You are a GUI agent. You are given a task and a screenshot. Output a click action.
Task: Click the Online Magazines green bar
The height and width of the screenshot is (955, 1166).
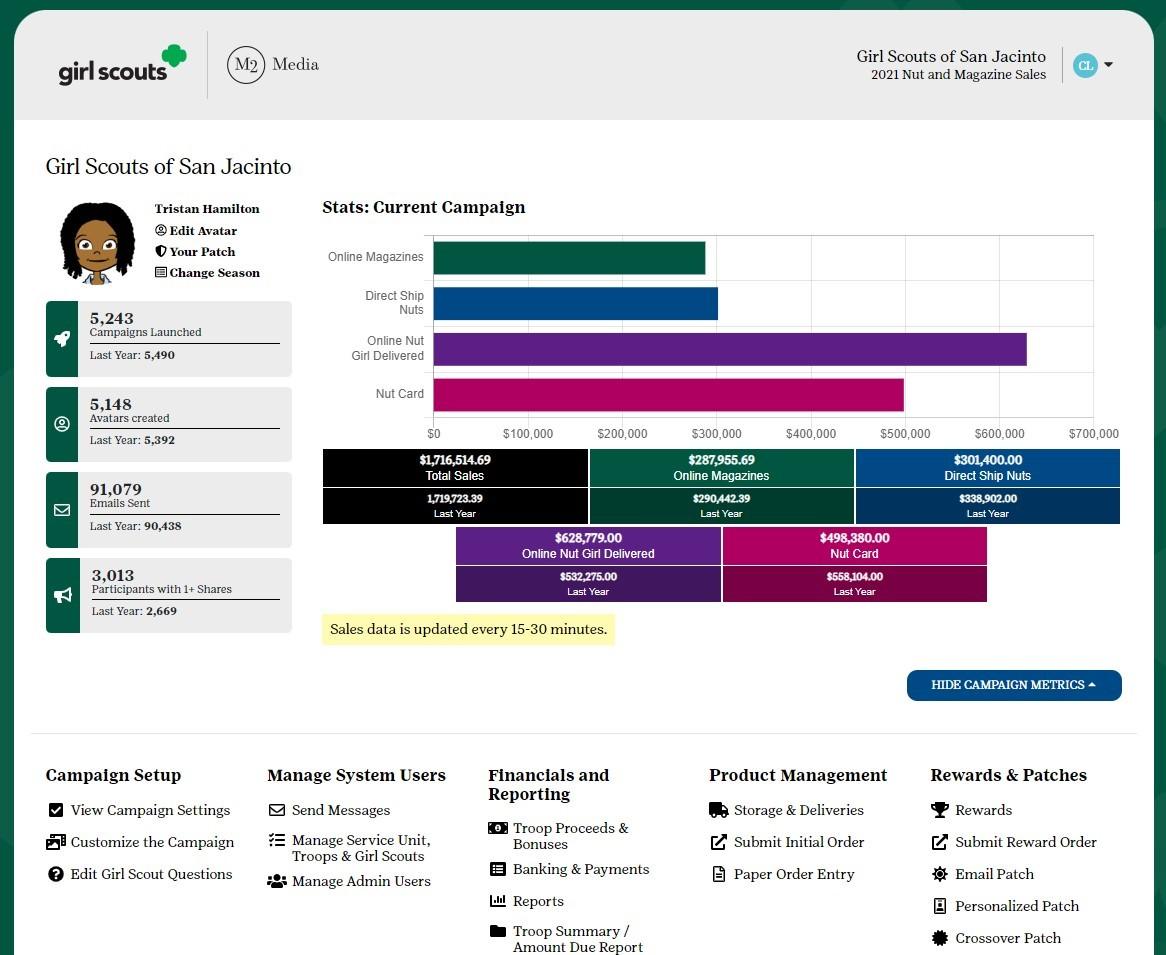pyautogui.click(x=569, y=257)
